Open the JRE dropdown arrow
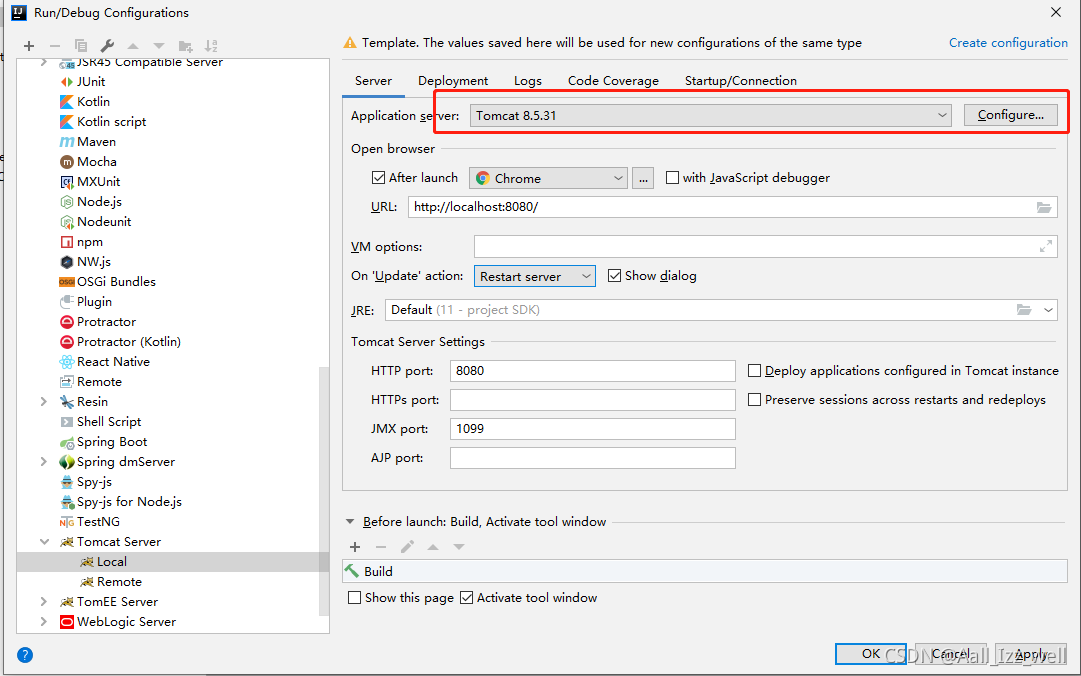1081x676 pixels. [x=1048, y=310]
